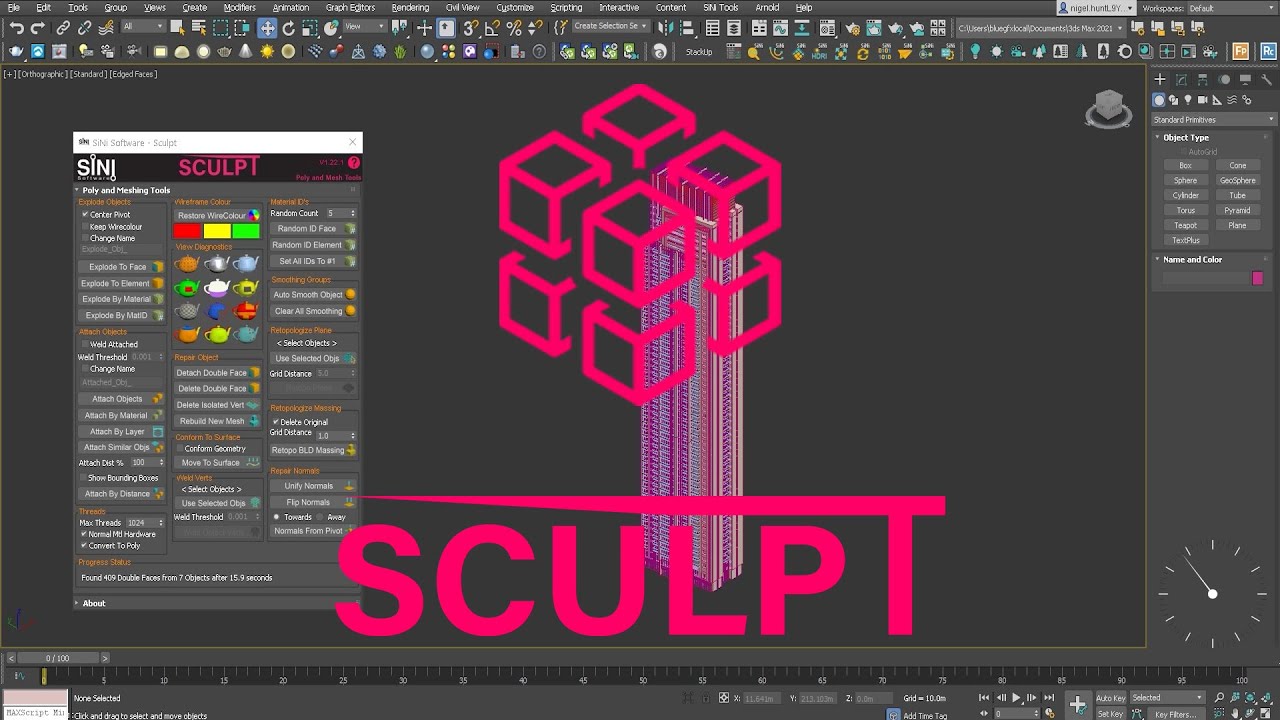Viewport: 1280px width, 720px height.
Task: Click the Max Threads 1024 field
Action: [144, 523]
